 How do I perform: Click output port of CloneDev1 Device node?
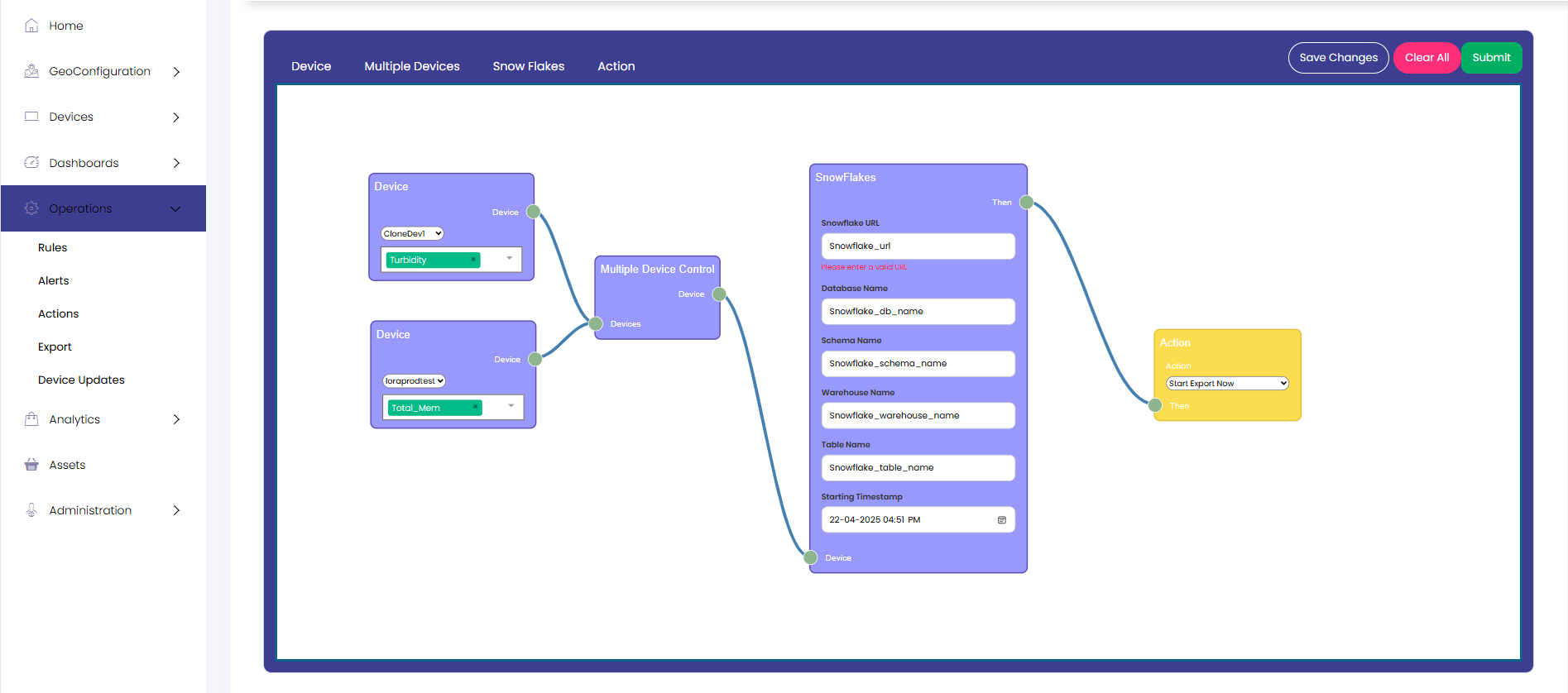[534, 212]
